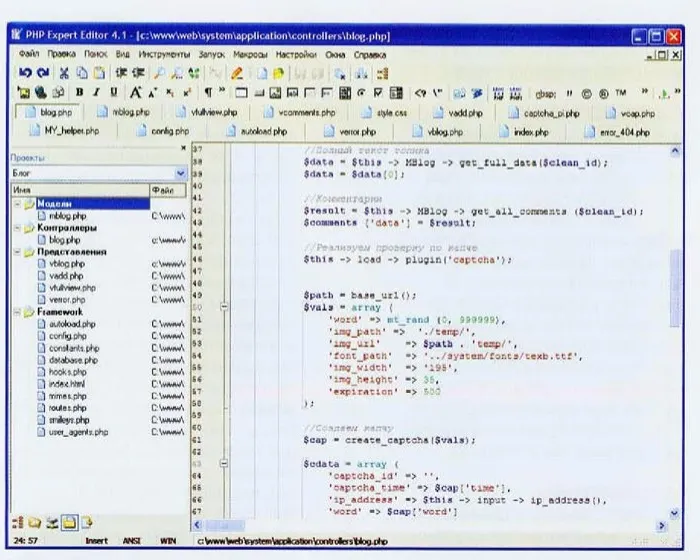Switch to the captcha_pi.php tab
The width and height of the screenshot is (700, 560).
[x=544, y=113]
